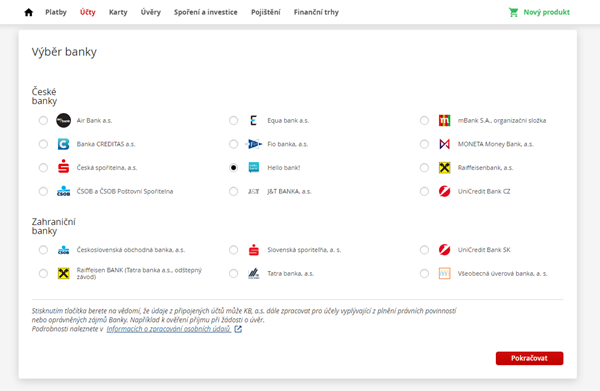Click the UniCredit Bank SK logo
This screenshot has height=391, width=600.
coord(444,250)
